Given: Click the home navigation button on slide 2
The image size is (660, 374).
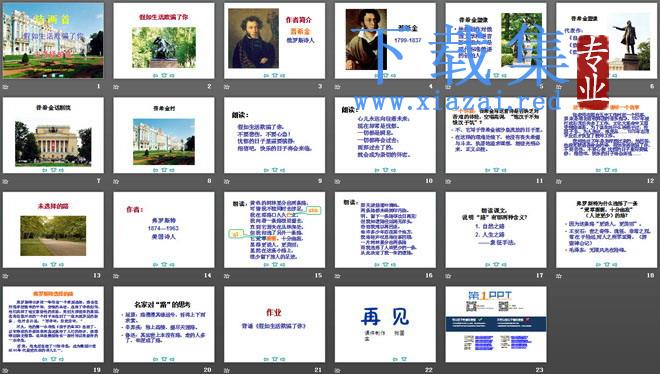Looking at the screenshot, I should click(x=164, y=75).
